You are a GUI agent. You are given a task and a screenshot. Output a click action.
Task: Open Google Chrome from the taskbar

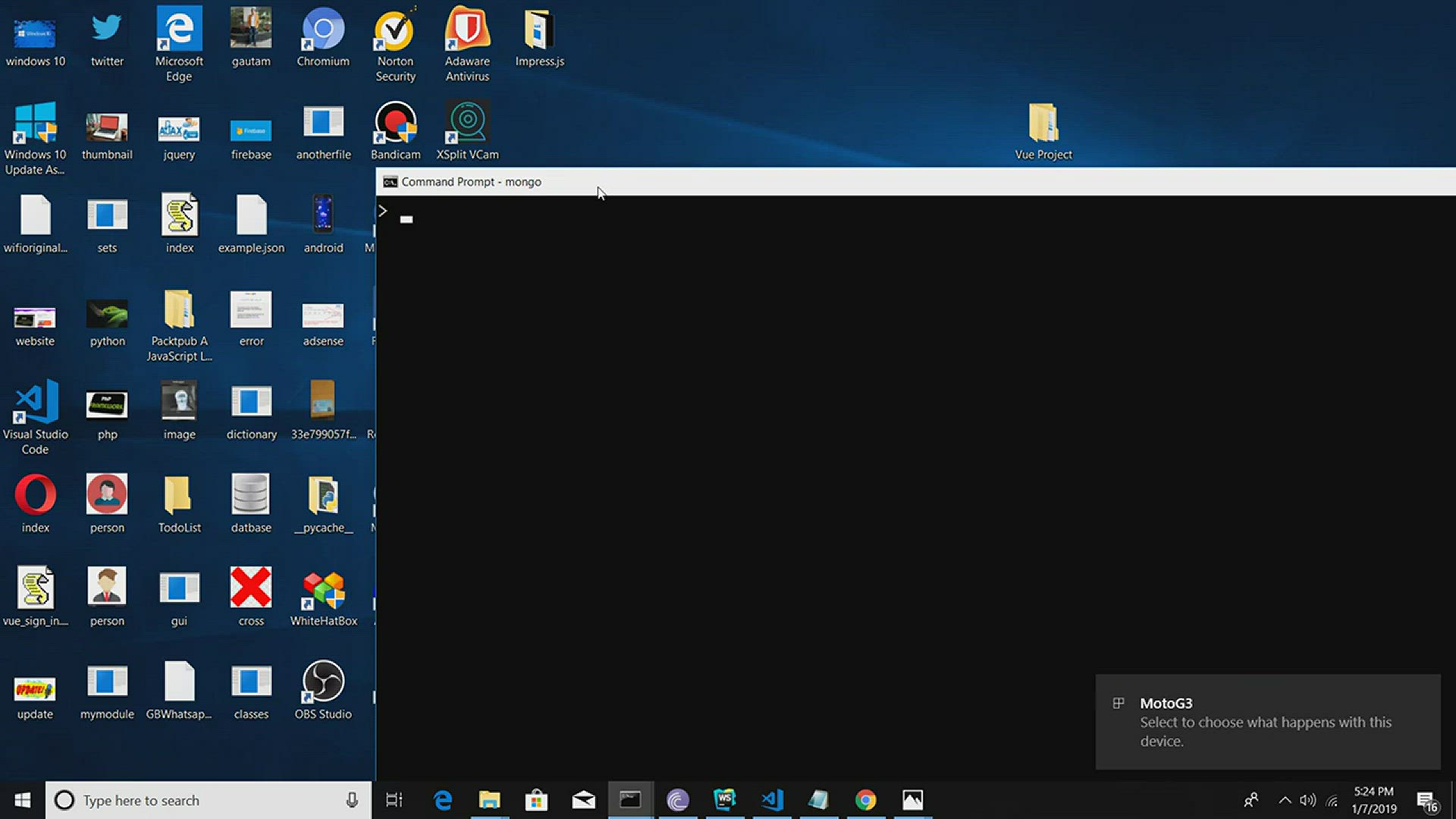tap(865, 799)
